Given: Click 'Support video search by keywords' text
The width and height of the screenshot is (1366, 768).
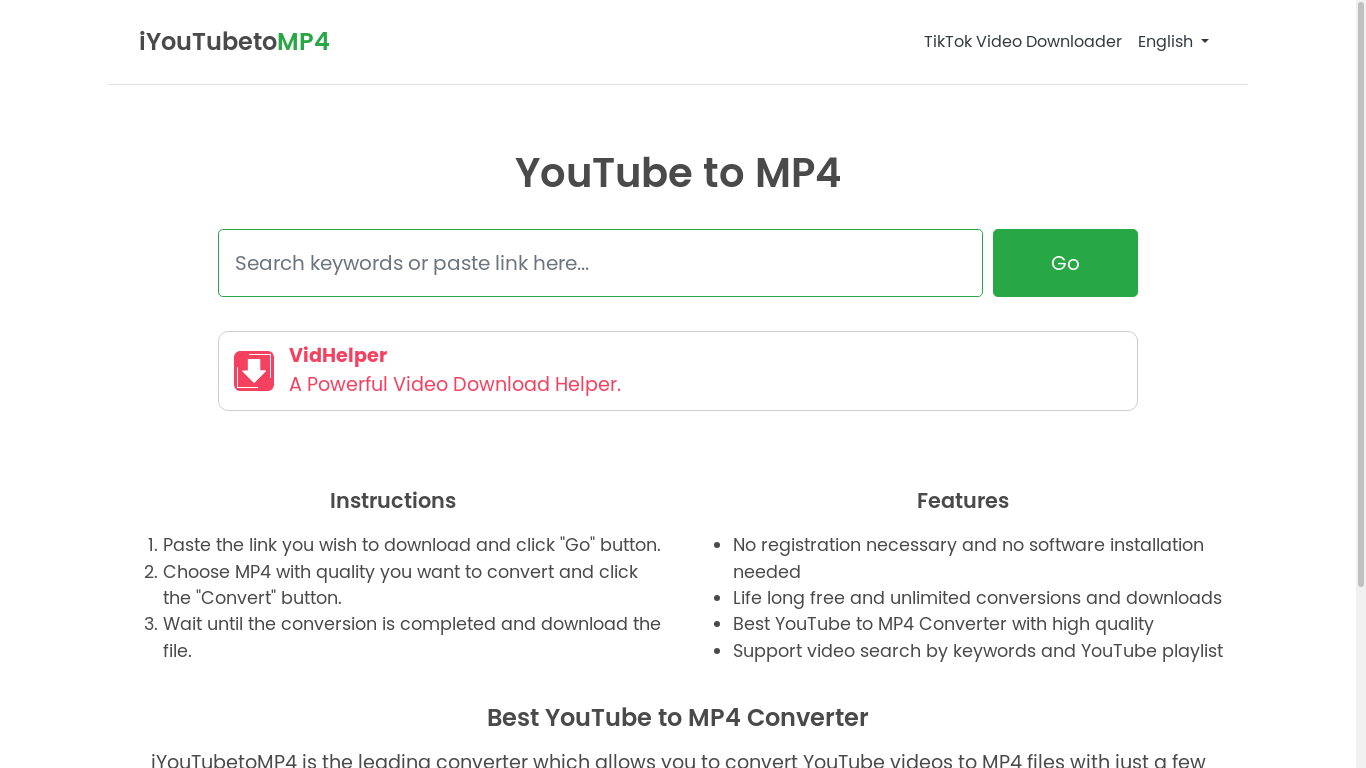Looking at the screenshot, I should point(977,651).
